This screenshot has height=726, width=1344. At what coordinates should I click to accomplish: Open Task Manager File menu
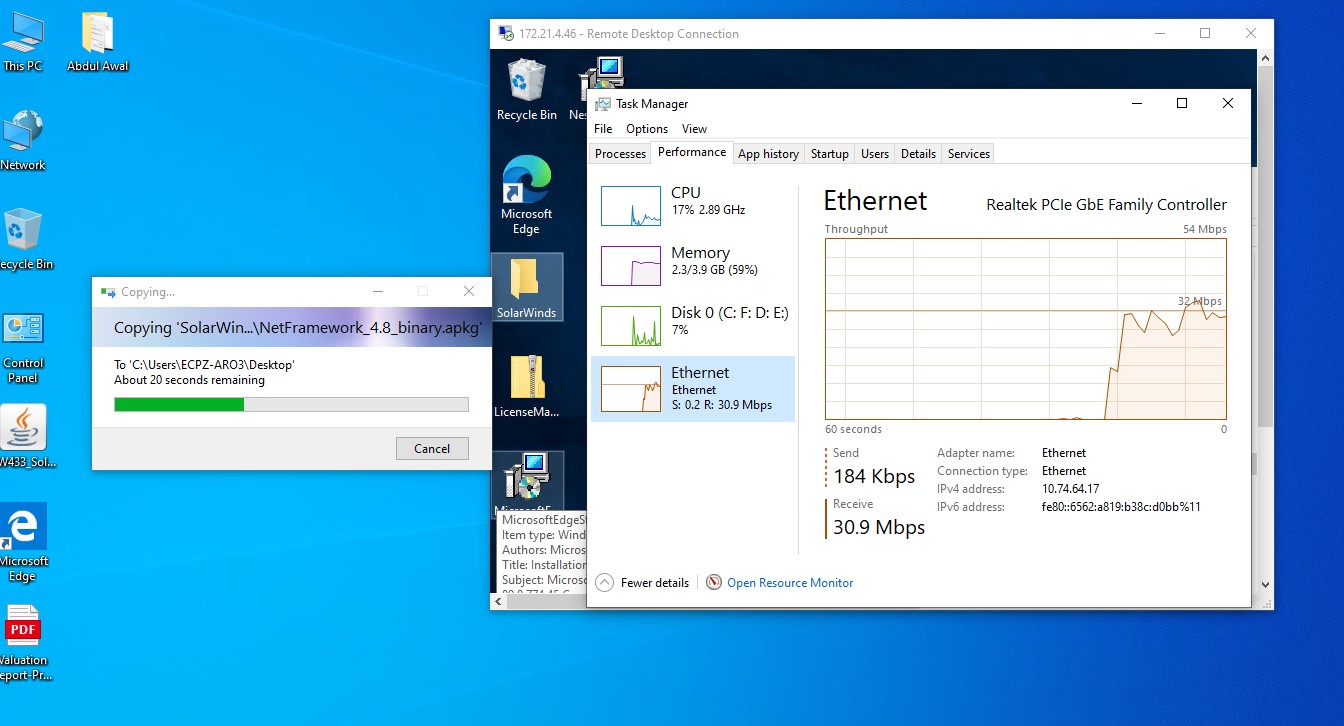click(x=603, y=129)
